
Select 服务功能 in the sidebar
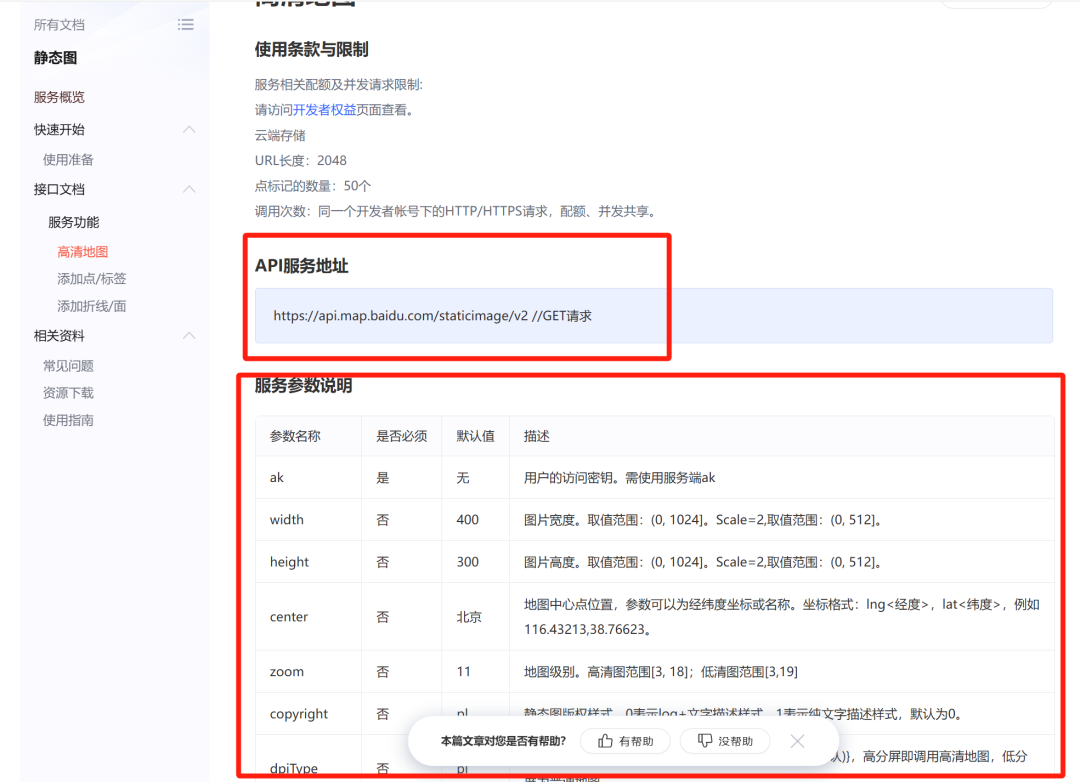tap(74, 222)
